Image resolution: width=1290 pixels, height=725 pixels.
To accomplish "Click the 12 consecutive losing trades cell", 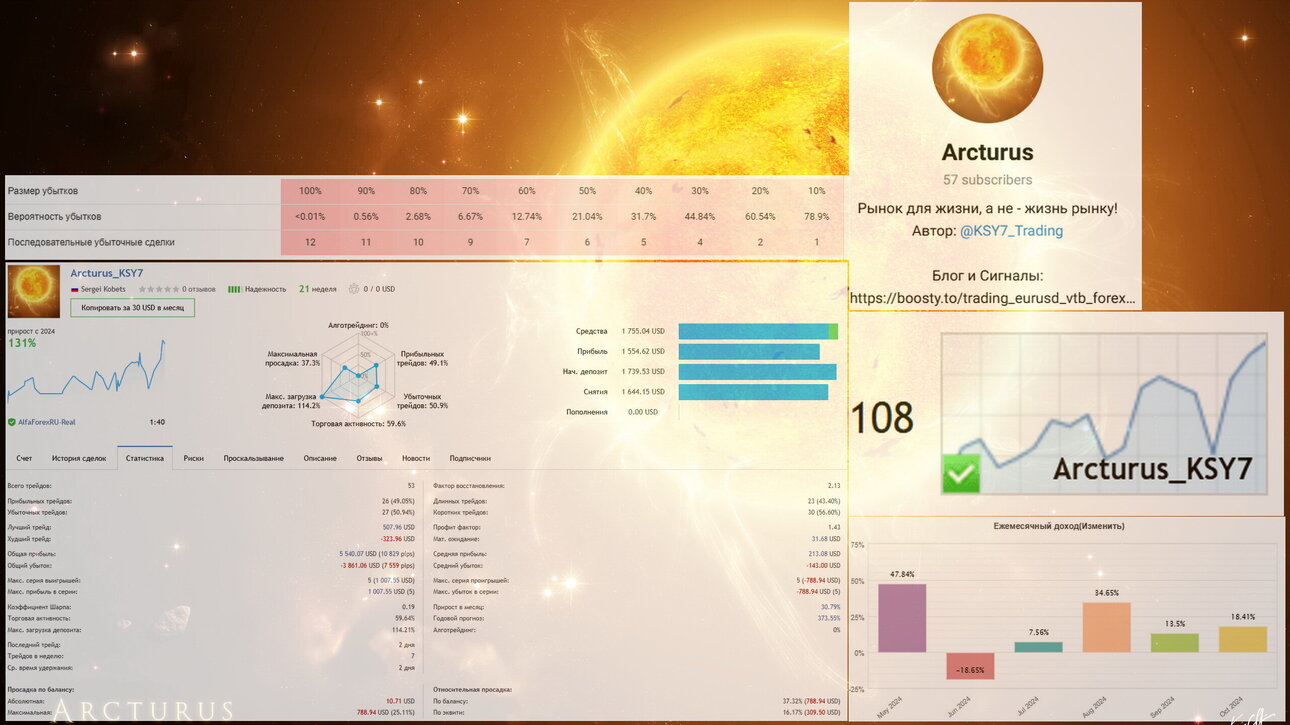I will 311,242.
